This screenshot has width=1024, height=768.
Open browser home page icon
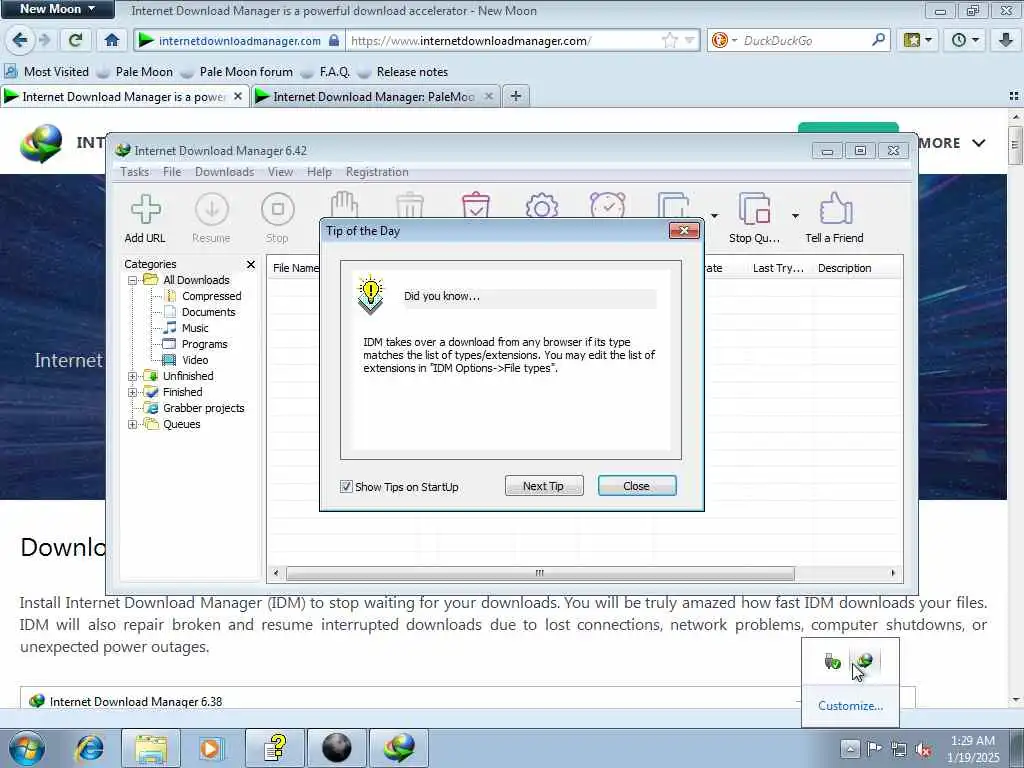[112, 40]
